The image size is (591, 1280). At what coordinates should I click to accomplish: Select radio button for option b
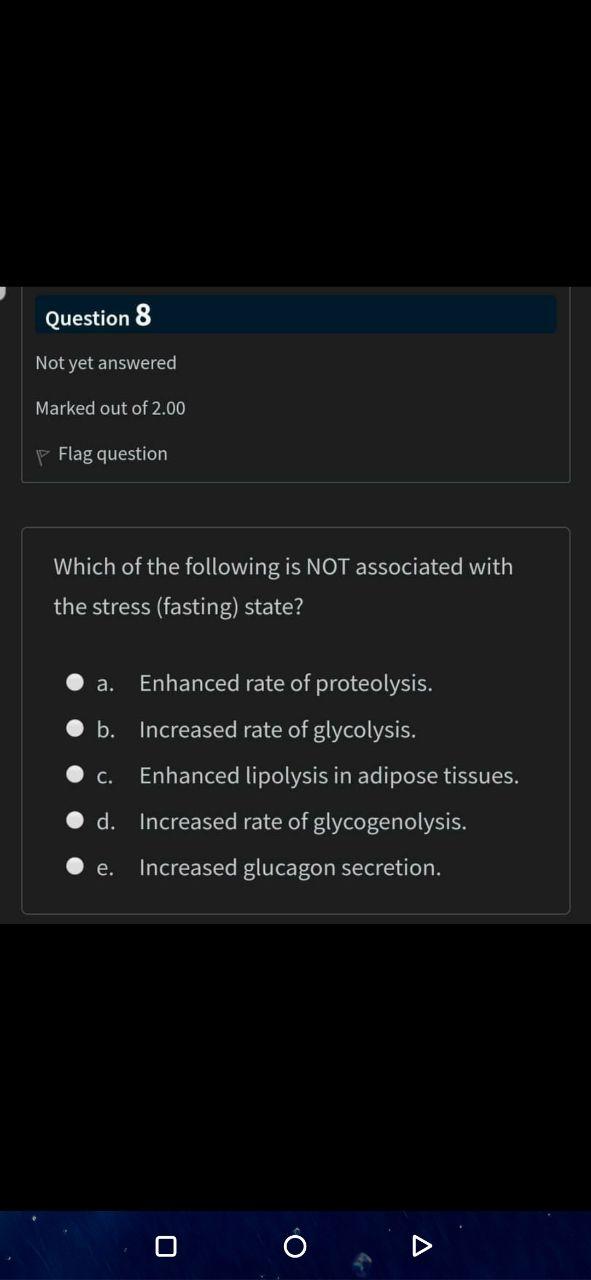pos(75,727)
